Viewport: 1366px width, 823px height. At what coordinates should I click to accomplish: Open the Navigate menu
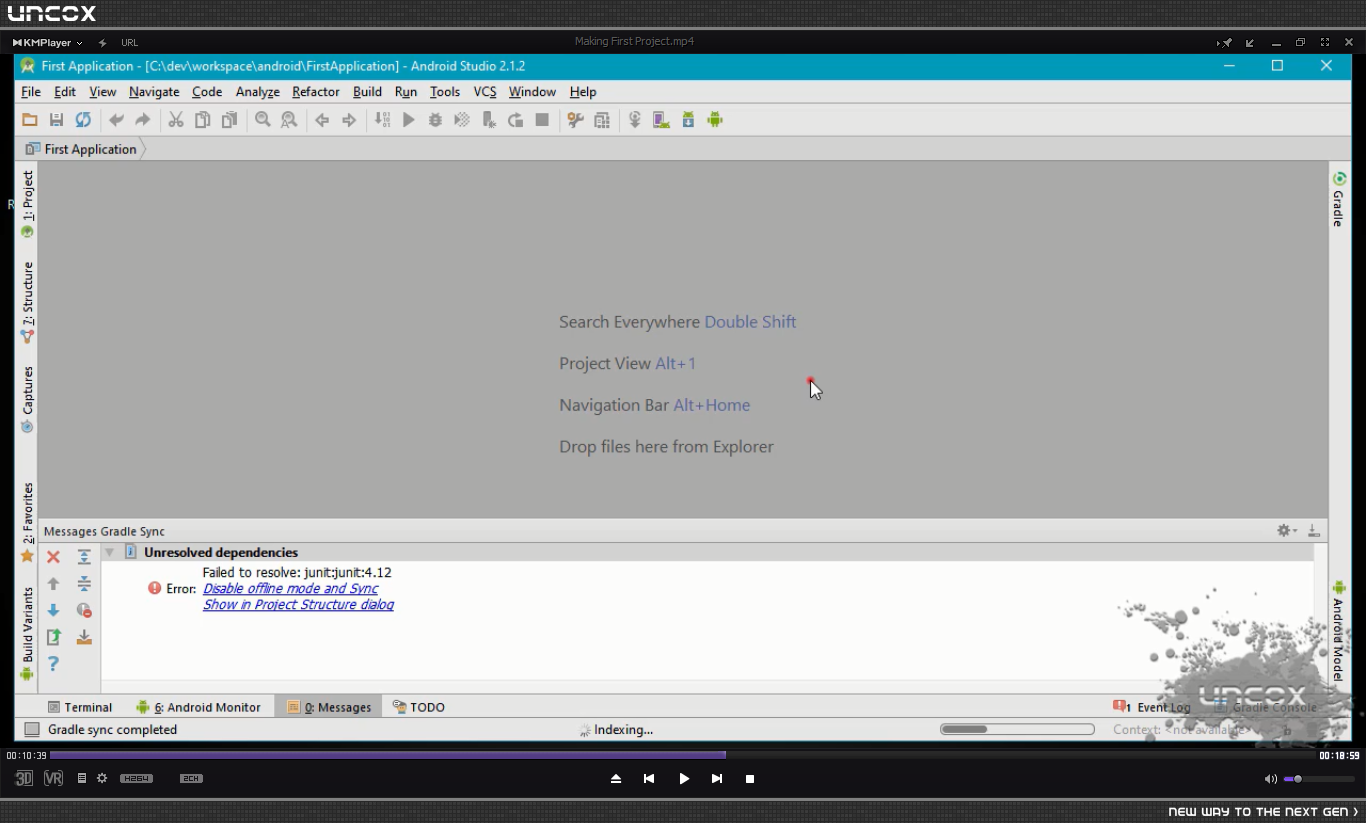click(x=154, y=92)
